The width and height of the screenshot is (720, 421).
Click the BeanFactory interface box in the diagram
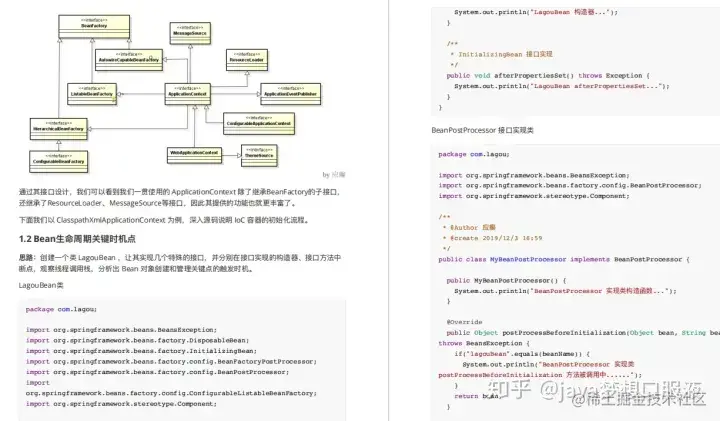click(94, 27)
